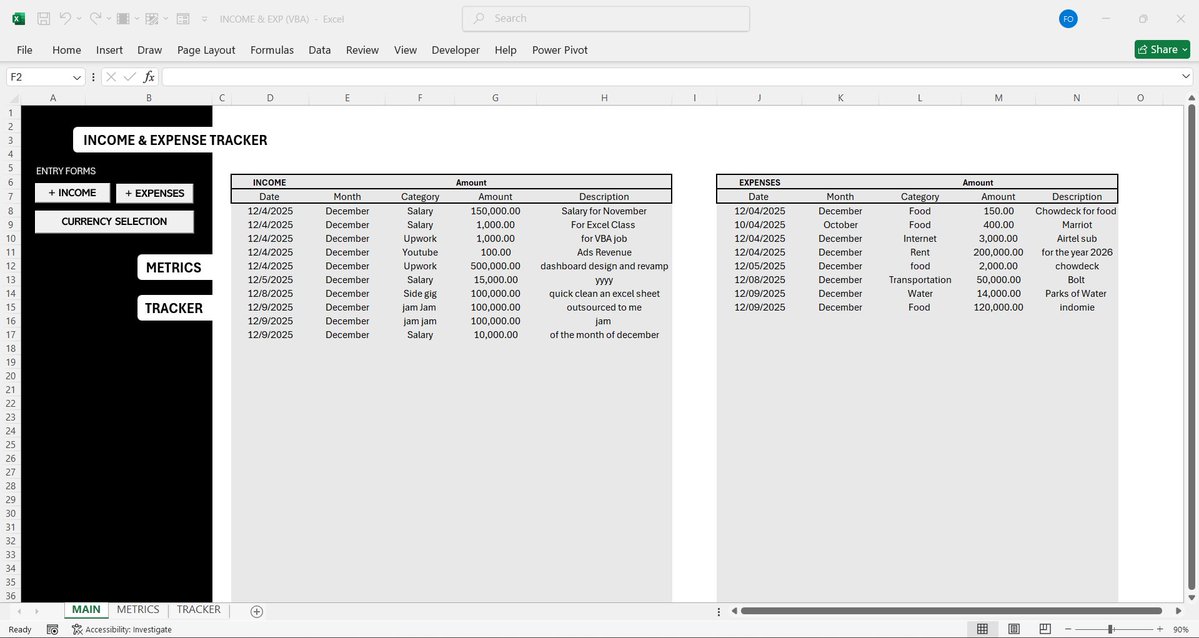Click the + EXPENSES entry form button
Image resolution: width=1199 pixels, height=638 pixels.
pyautogui.click(x=154, y=194)
